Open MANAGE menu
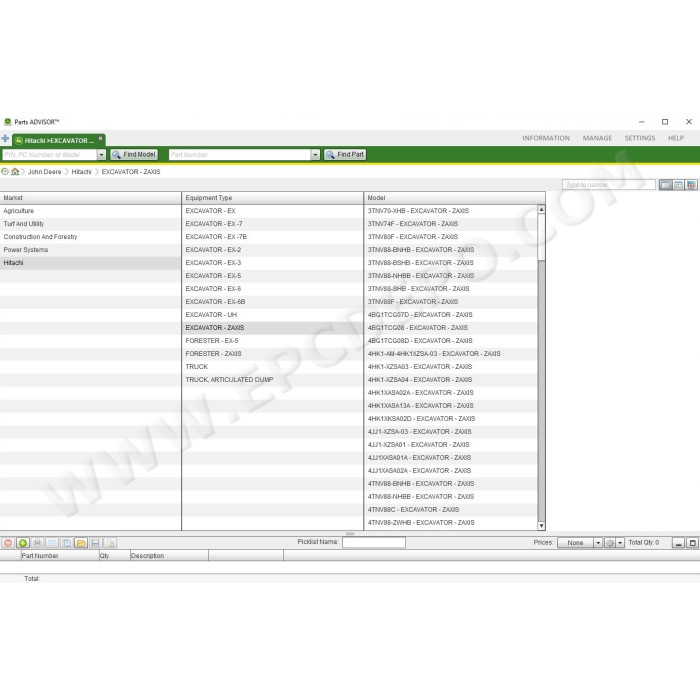 point(597,138)
